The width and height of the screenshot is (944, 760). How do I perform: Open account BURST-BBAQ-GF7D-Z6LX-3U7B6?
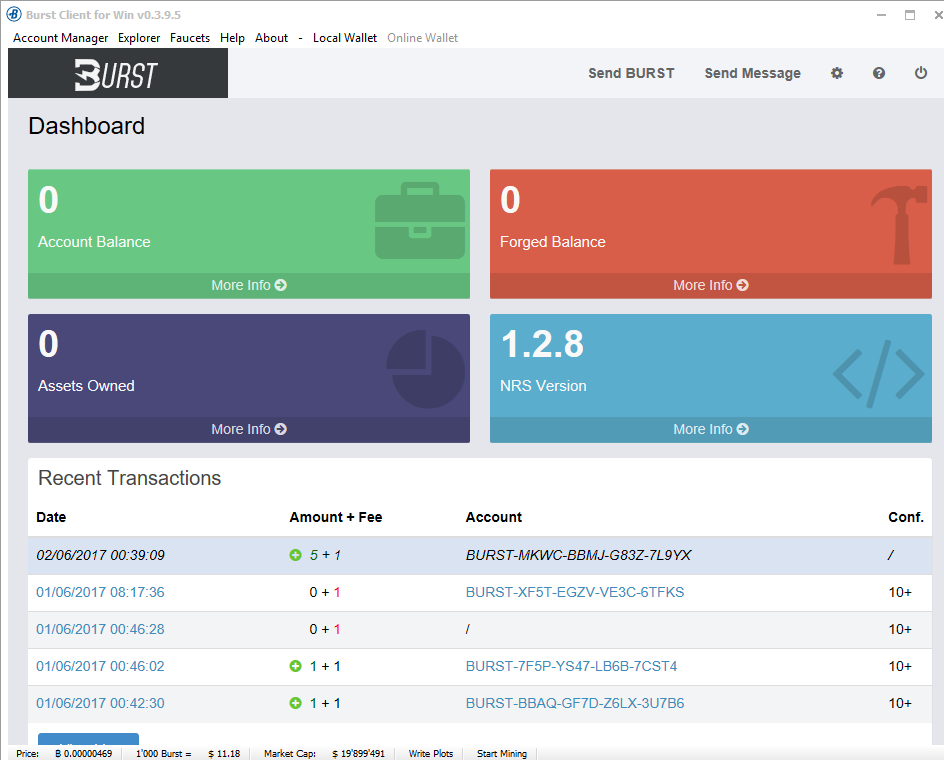(575, 703)
